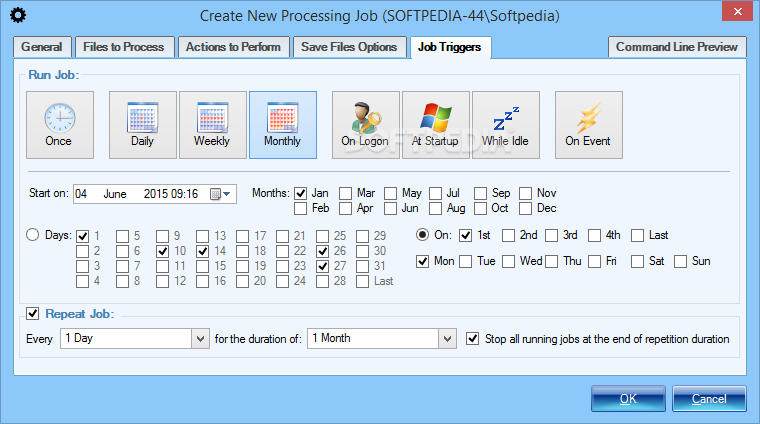Toggle the Repeat Job checkbox
This screenshot has height=424, width=760.
point(32,314)
